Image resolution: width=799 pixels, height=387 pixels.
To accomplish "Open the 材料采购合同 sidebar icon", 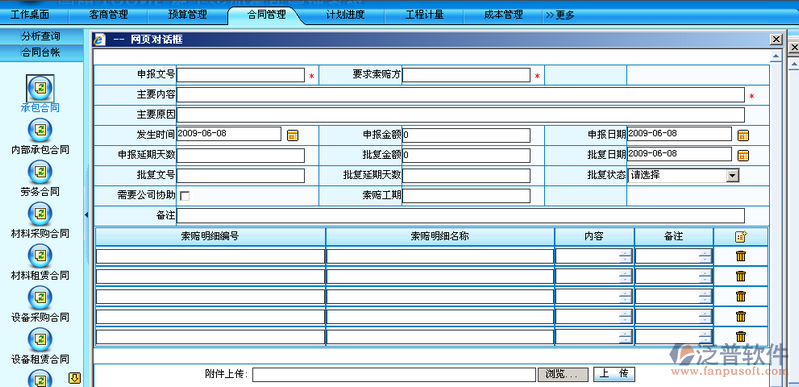I will pyautogui.click(x=40, y=214).
